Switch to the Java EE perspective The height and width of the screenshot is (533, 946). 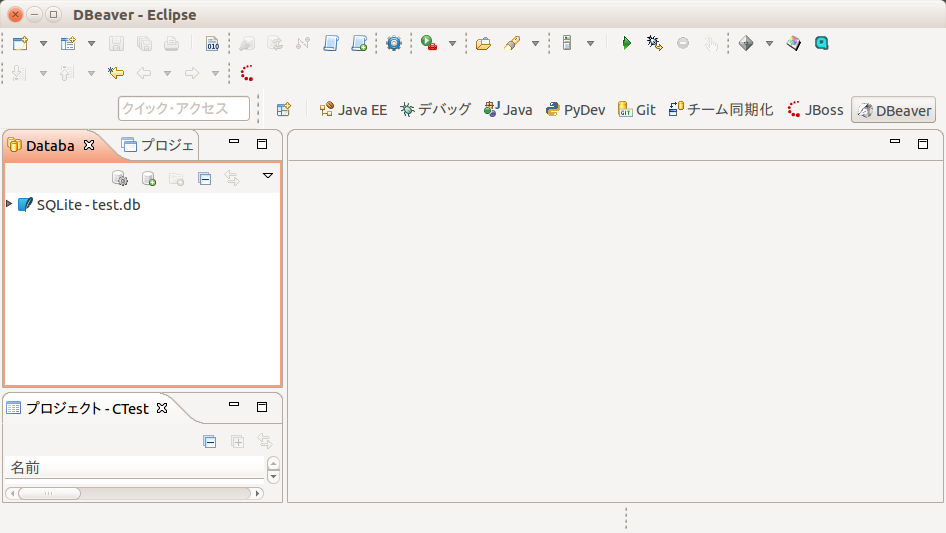353,110
